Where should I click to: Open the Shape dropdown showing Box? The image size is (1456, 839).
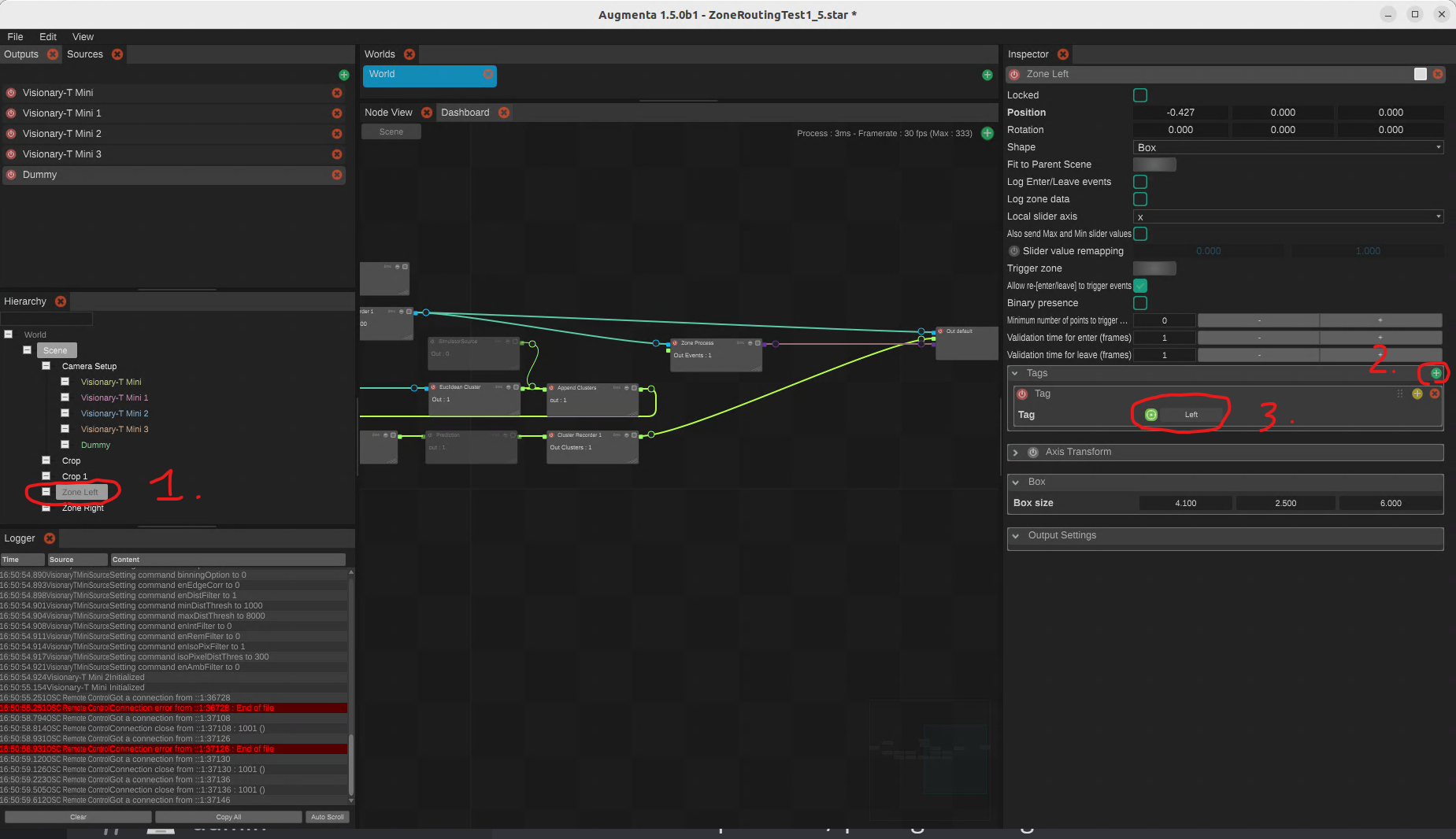tap(1288, 147)
